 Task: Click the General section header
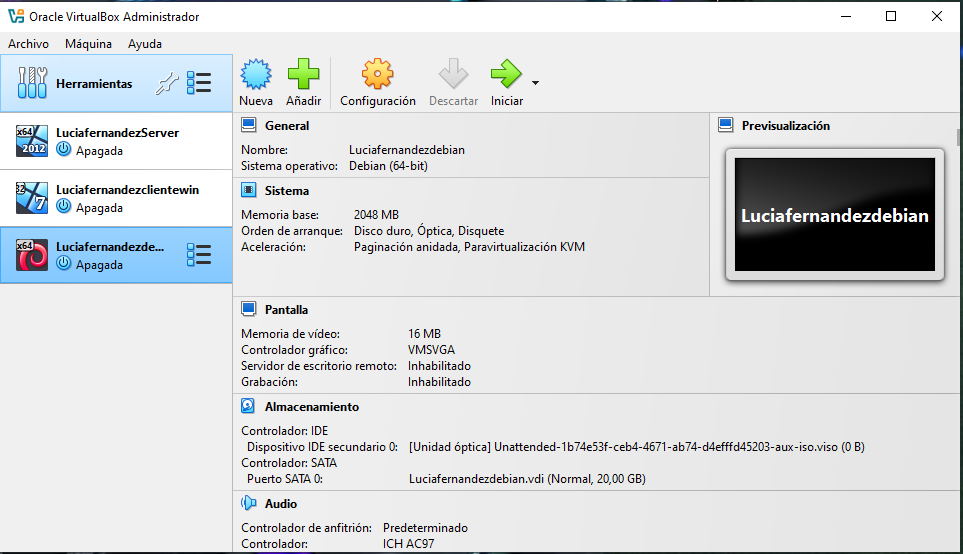point(286,126)
